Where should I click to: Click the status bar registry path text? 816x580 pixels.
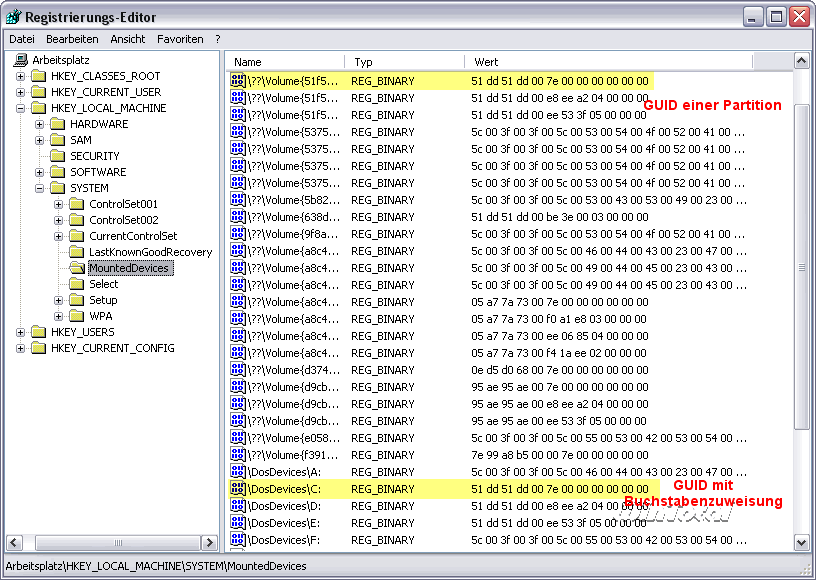click(156, 566)
